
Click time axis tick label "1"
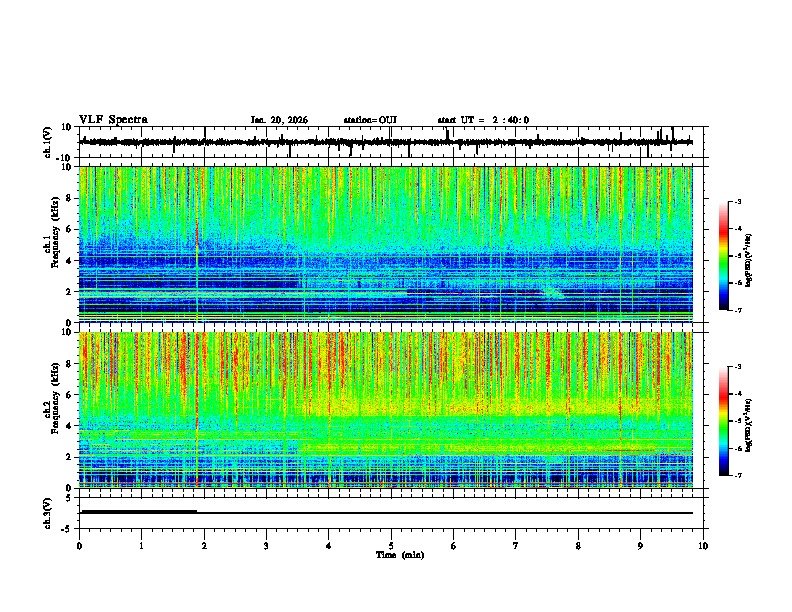point(141,546)
